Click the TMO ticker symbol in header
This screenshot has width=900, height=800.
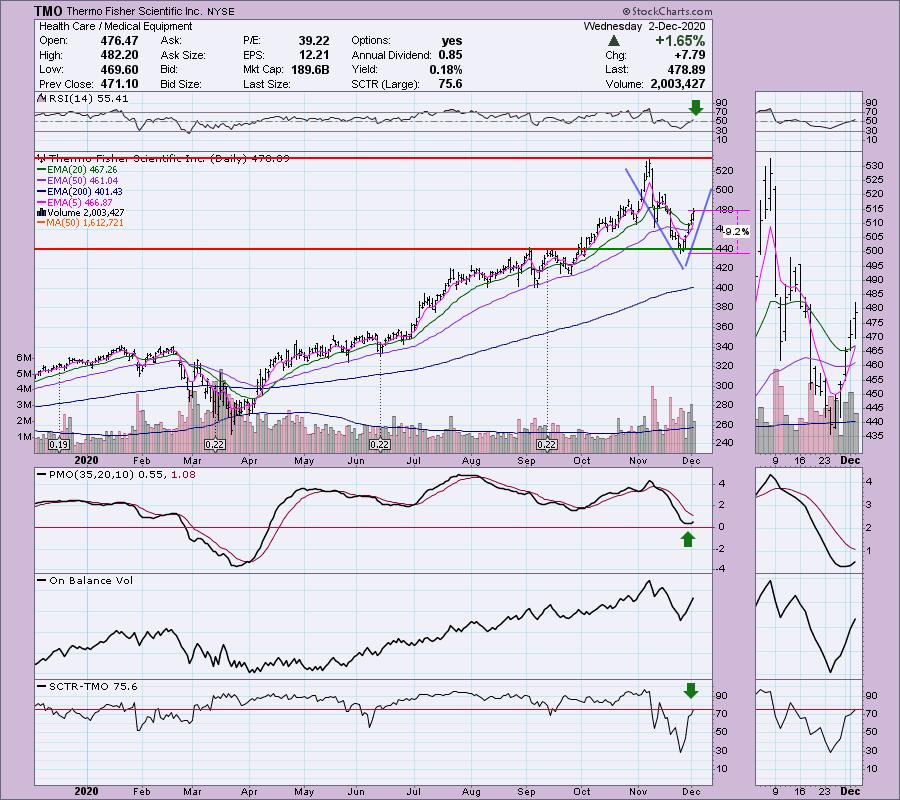click(x=49, y=11)
